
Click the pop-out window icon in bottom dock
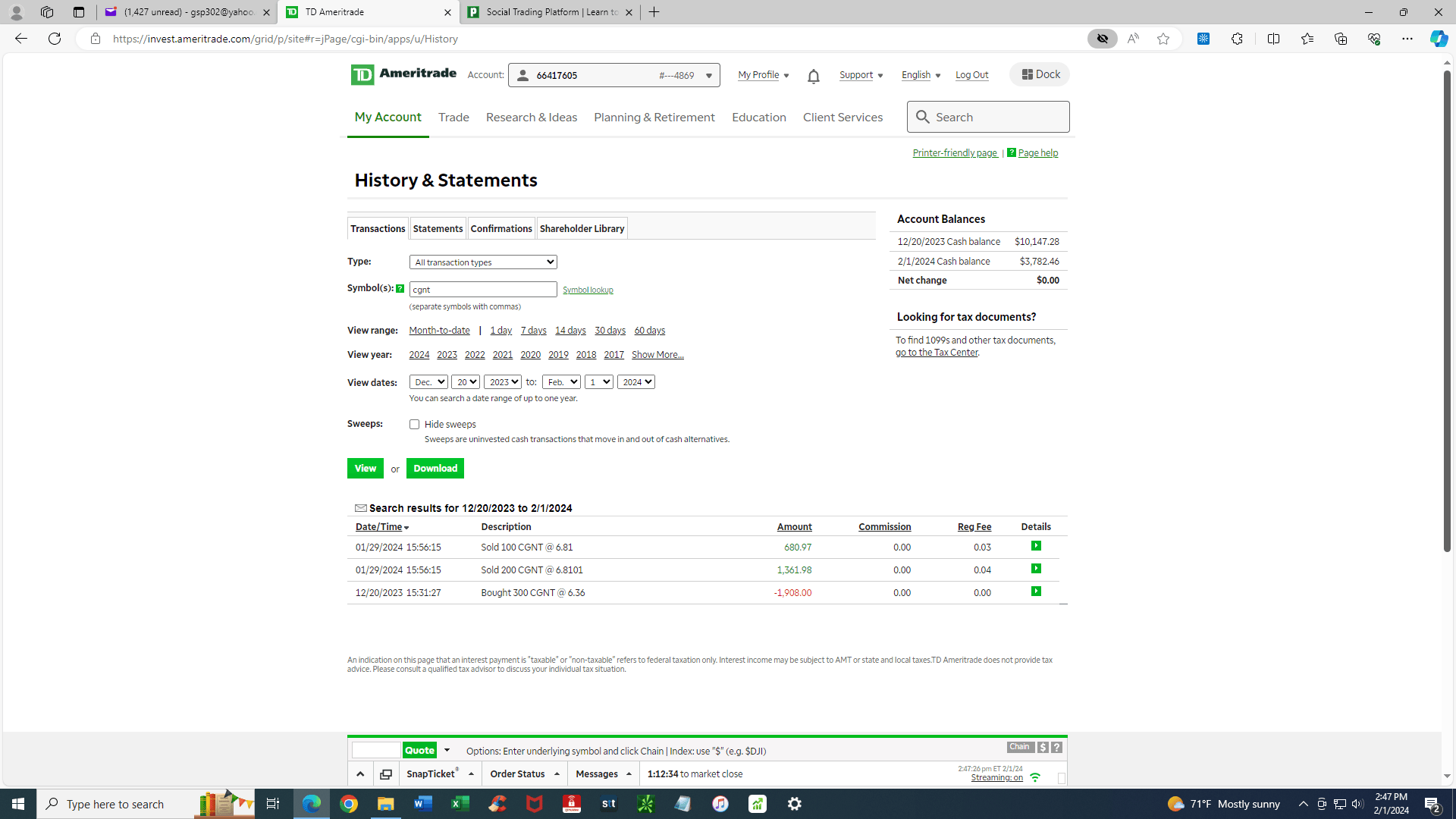386,774
